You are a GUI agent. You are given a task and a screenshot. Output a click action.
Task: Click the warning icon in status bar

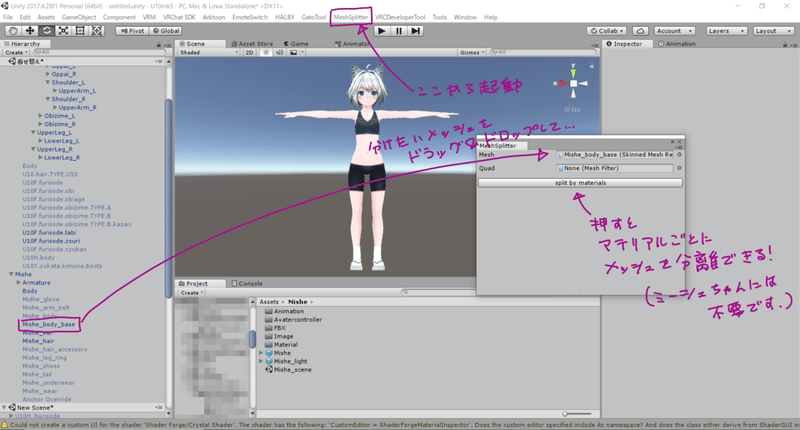[x=5, y=425]
